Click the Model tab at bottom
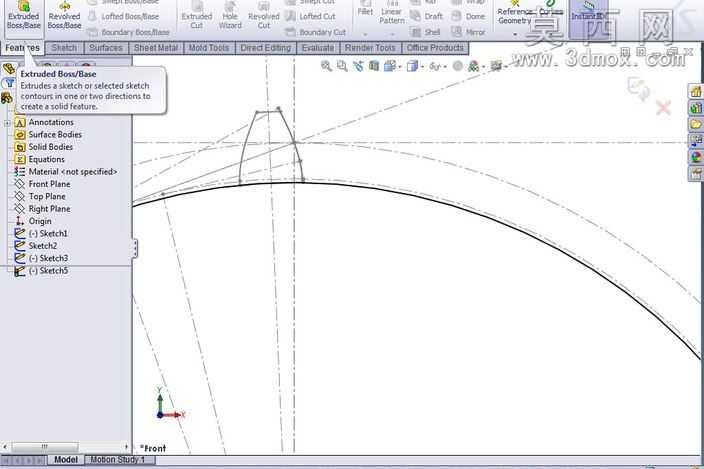 pos(66,460)
